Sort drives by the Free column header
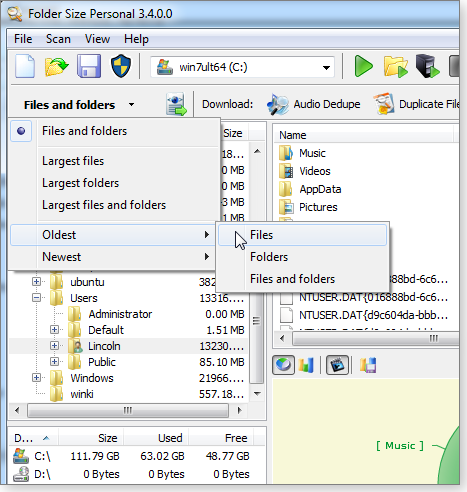The width and height of the screenshot is (467, 492). point(236,438)
